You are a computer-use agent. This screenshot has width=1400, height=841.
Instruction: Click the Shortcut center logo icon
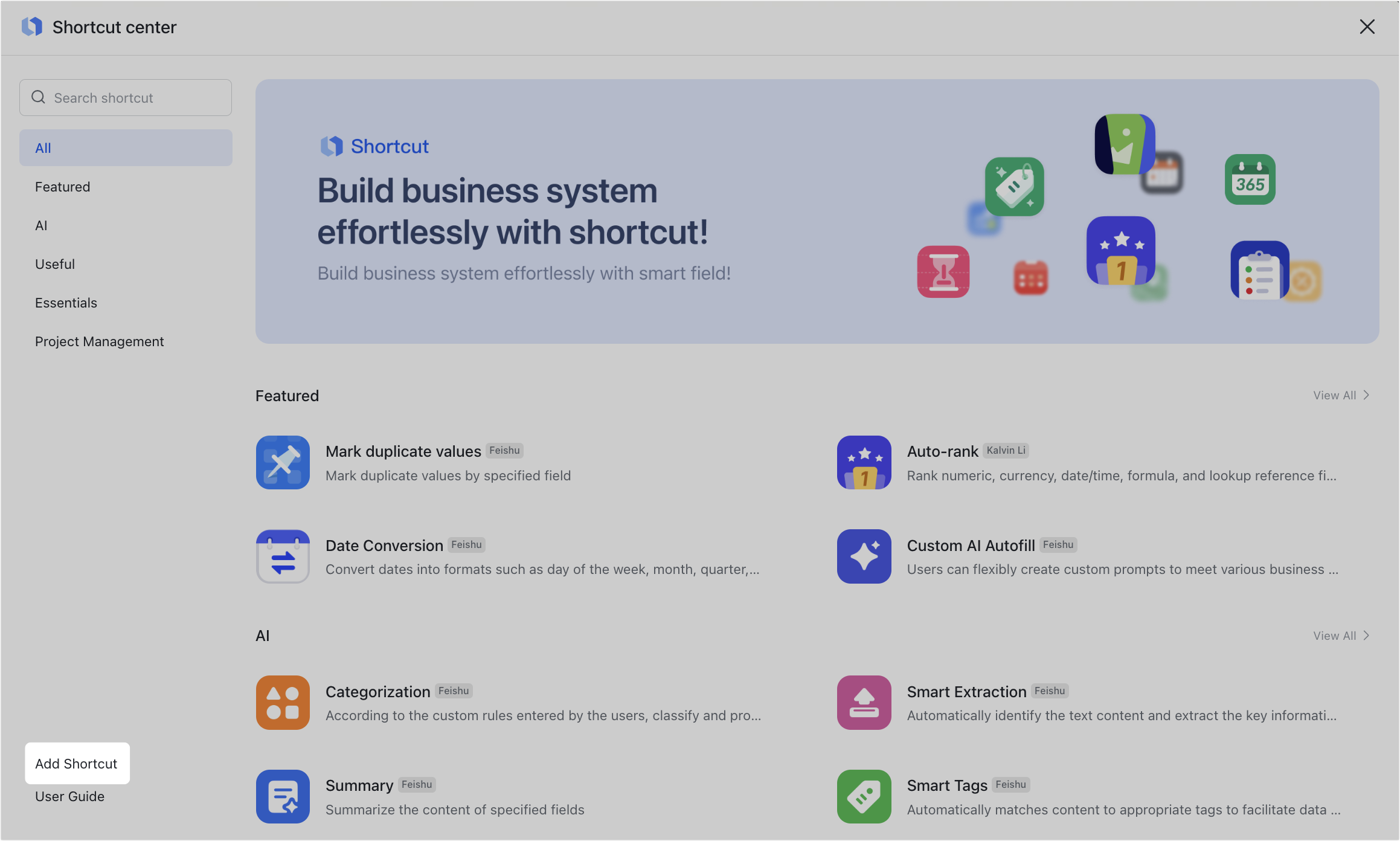click(x=32, y=27)
